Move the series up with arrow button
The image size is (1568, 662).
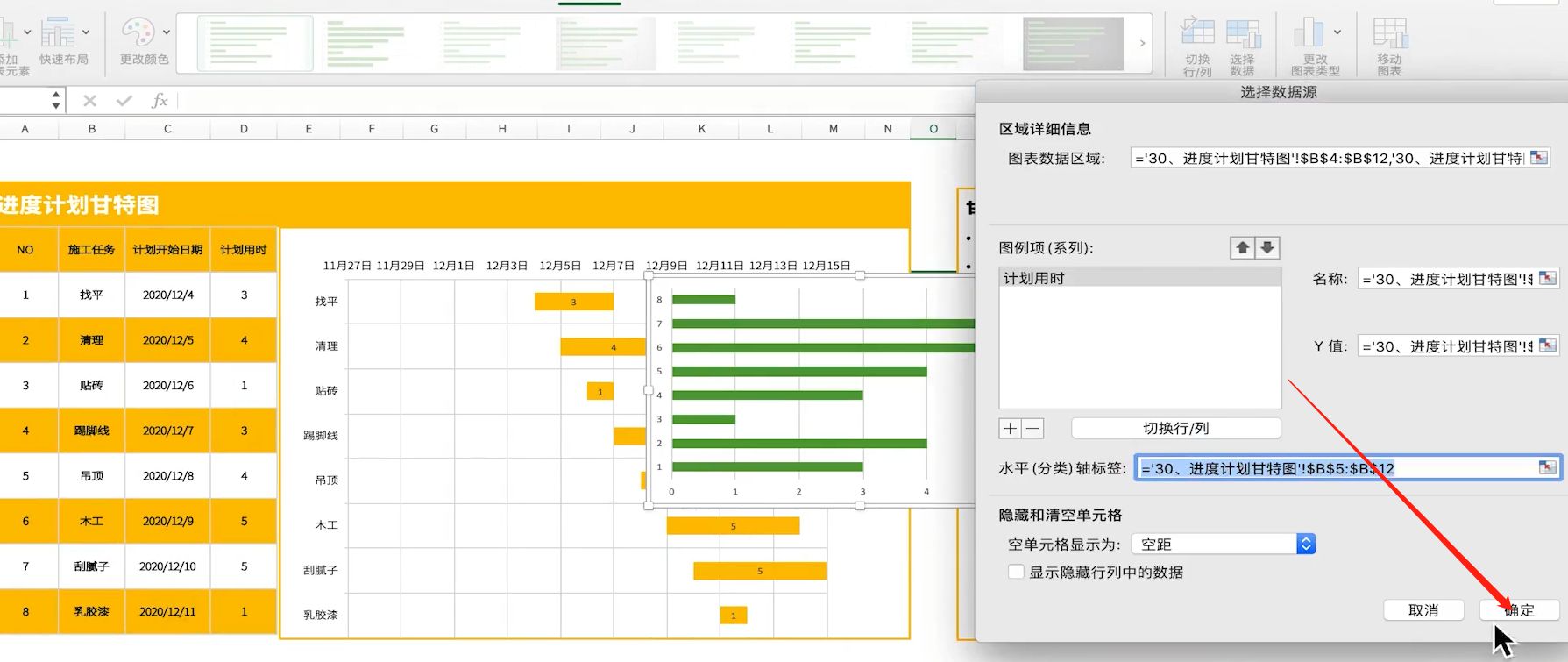pos(1242,248)
